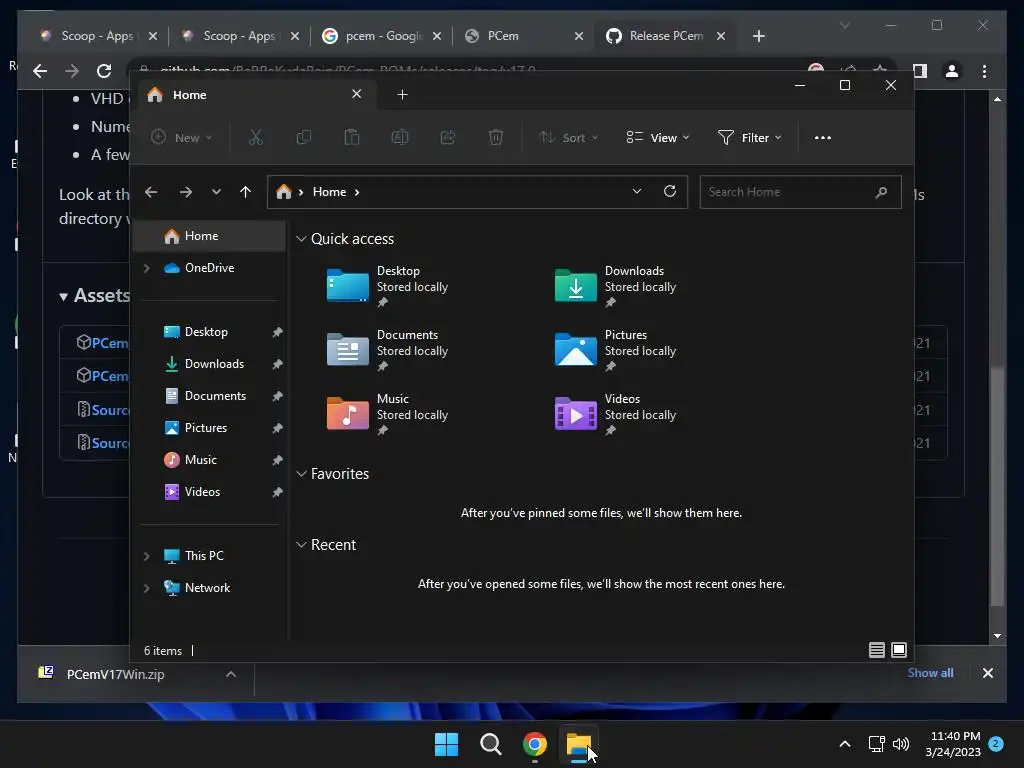Click the Paste icon in File Explorer toolbar
This screenshot has height=768, width=1024.
click(351, 137)
